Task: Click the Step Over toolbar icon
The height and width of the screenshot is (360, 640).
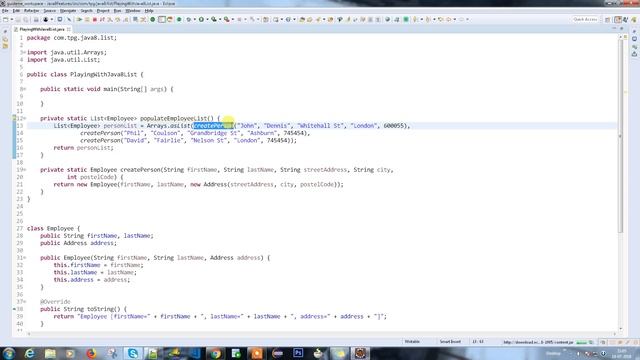Action: (118, 20)
